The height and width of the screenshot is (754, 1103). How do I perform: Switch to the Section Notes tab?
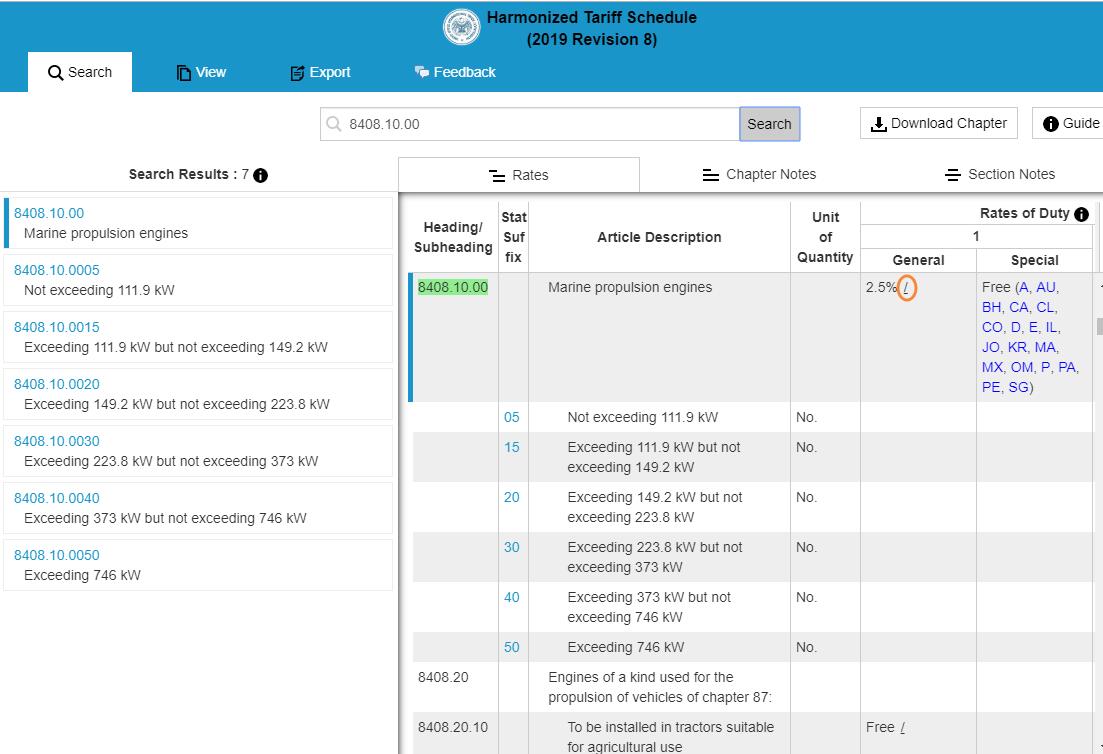pos(1000,174)
